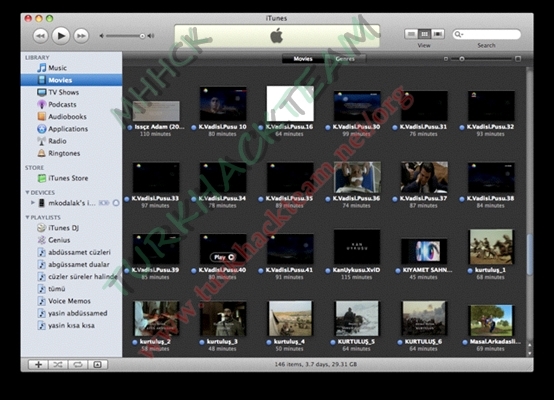Adjust the volume slider knob
This screenshot has height=400, width=554.
142,36
